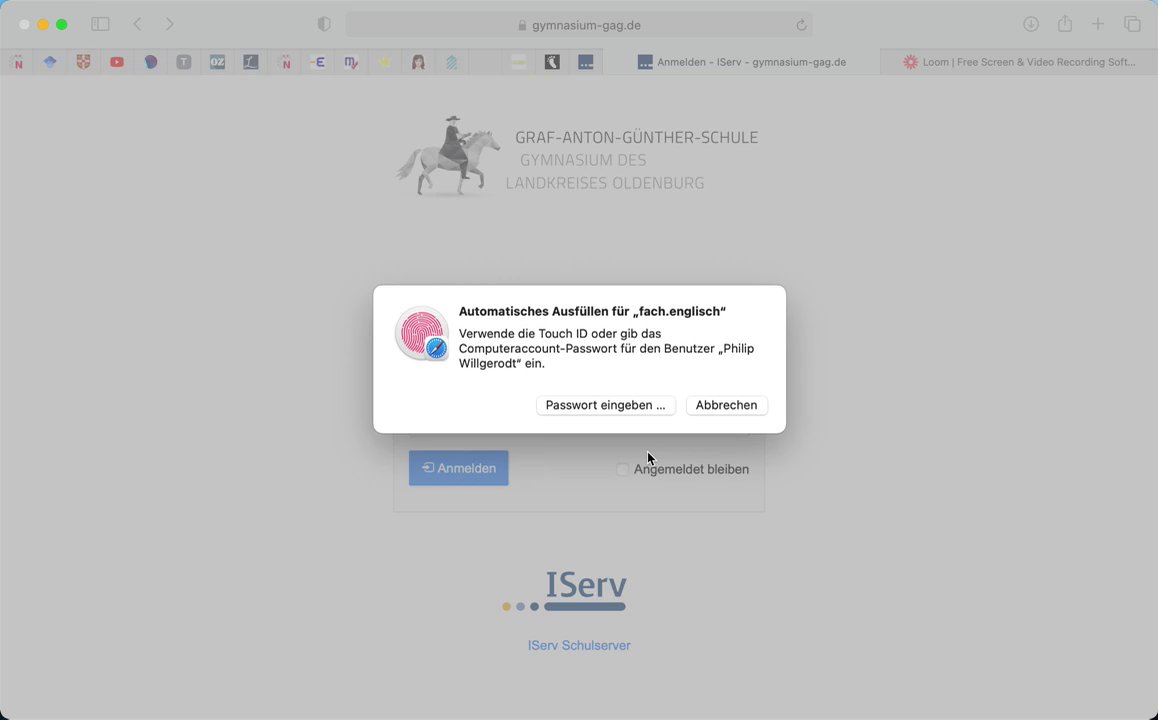Switch to the Anmelden - IServ tab
Screen dimensions: 1158x720
741,62
